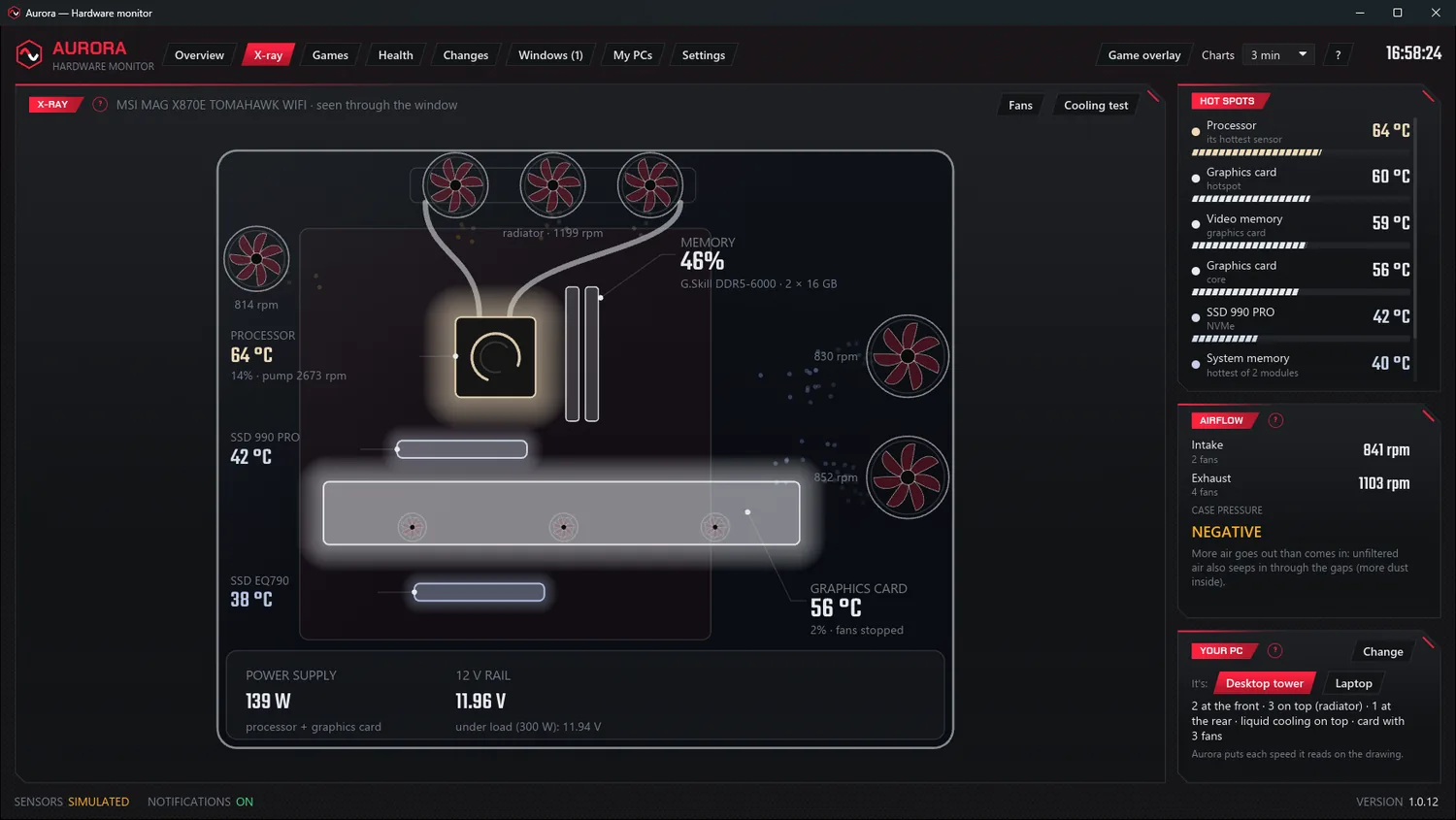Viewport: 1456px width, 820px height.
Task: Click the NEGATIVE case pressure label
Action: [x=1227, y=532]
